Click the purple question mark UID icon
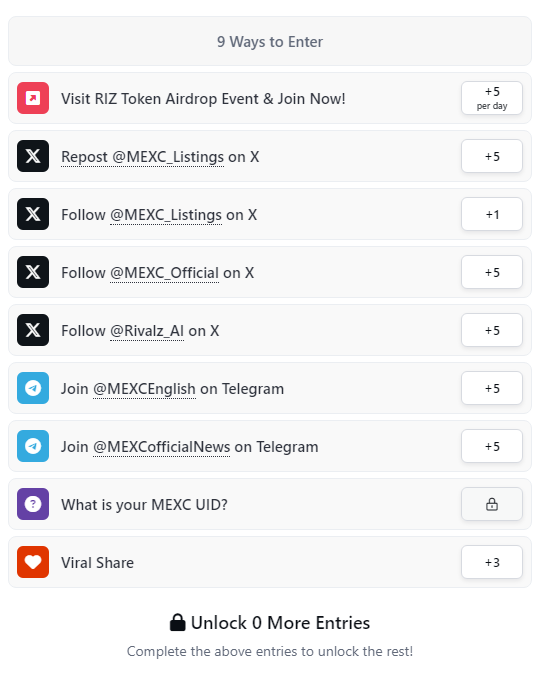This screenshot has width=540, height=683. (33, 504)
